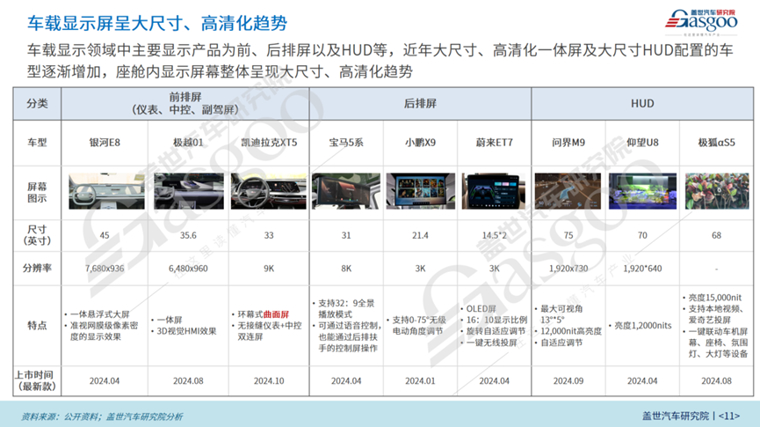Select the 后排屏 column header
760x427 pixels.
tap(420, 103)
